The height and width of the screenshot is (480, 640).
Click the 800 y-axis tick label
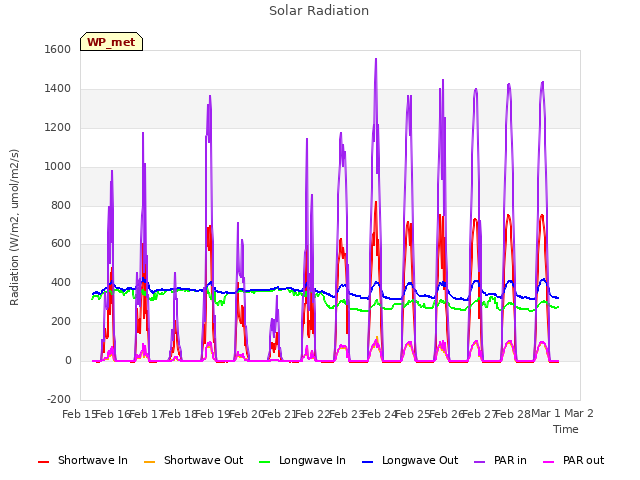pos(61,205)
